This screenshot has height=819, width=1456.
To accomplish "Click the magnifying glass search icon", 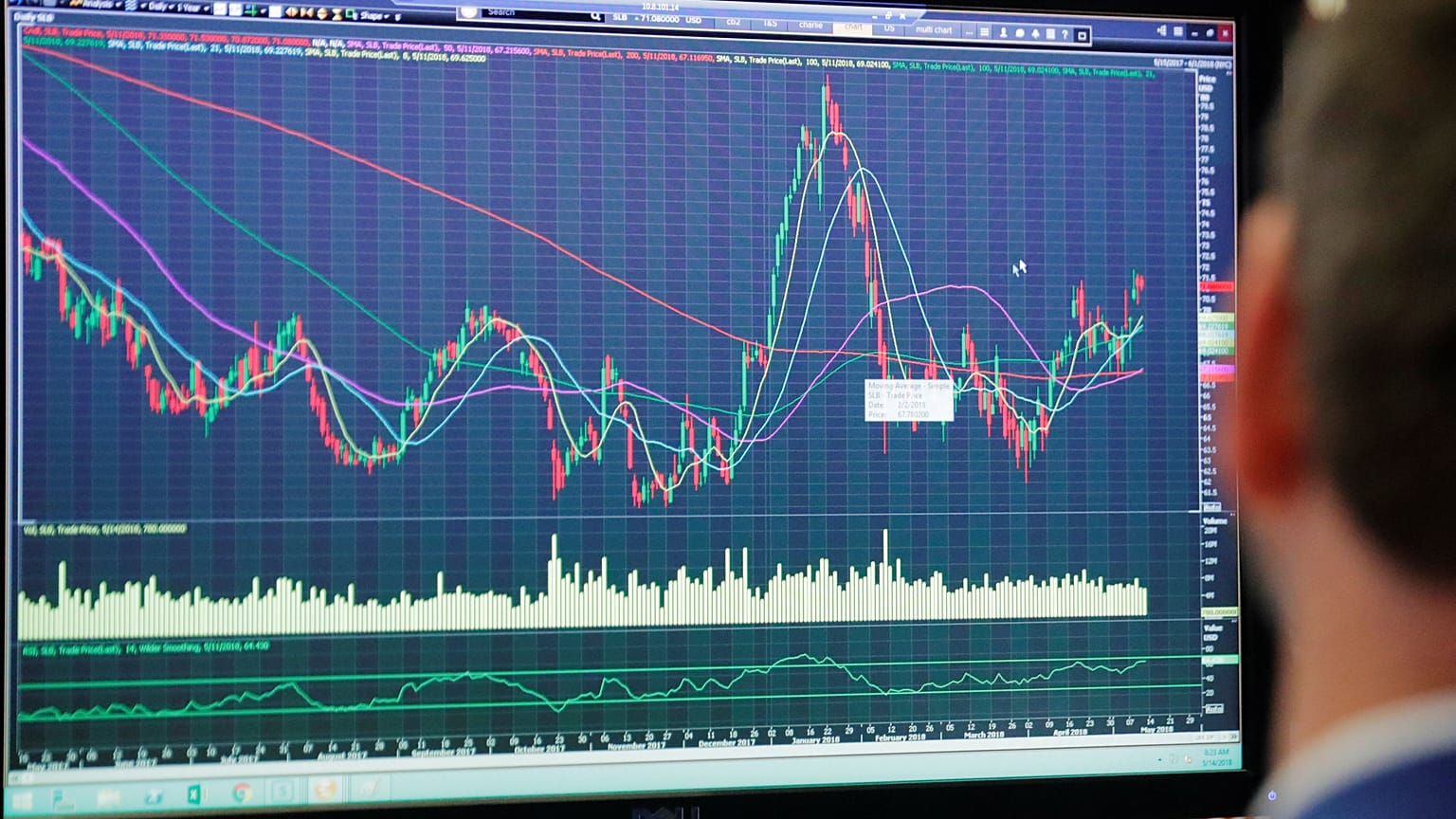I will (595, 15).
